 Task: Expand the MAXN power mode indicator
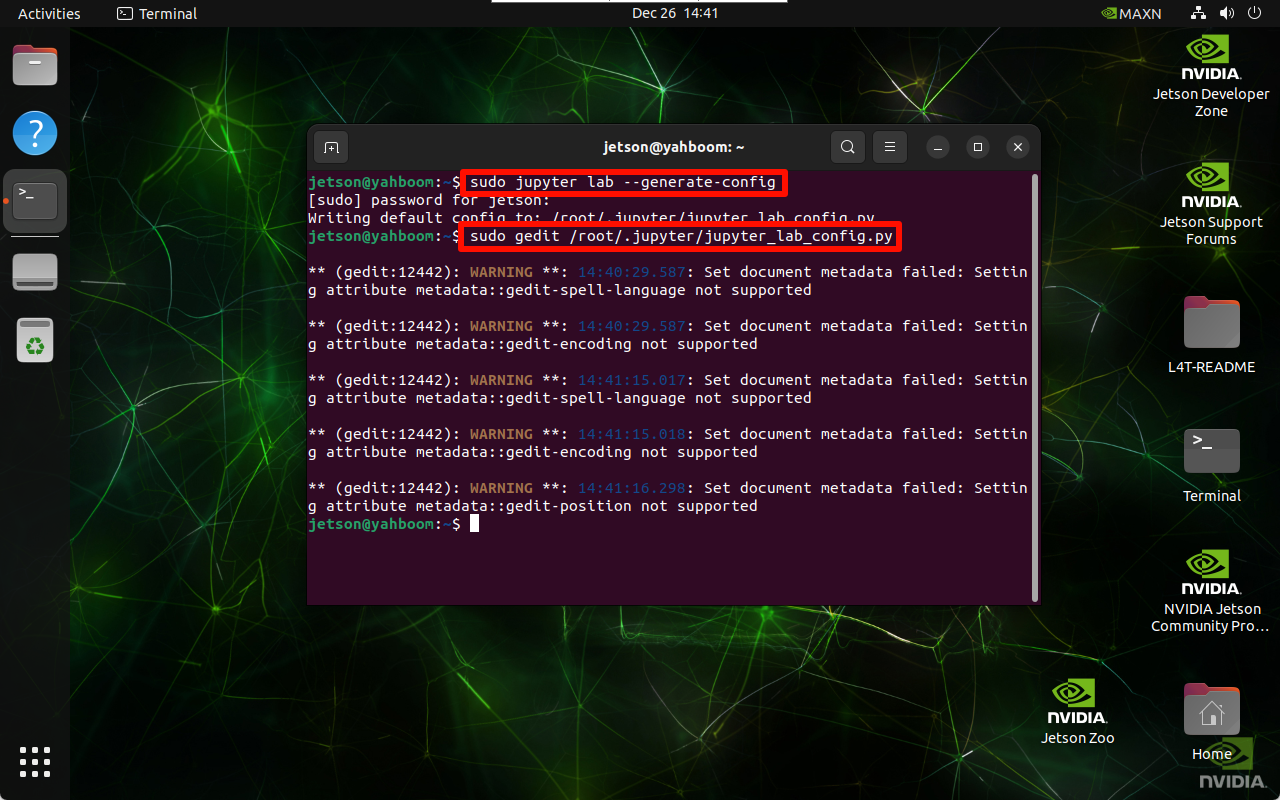point(1129,13)
